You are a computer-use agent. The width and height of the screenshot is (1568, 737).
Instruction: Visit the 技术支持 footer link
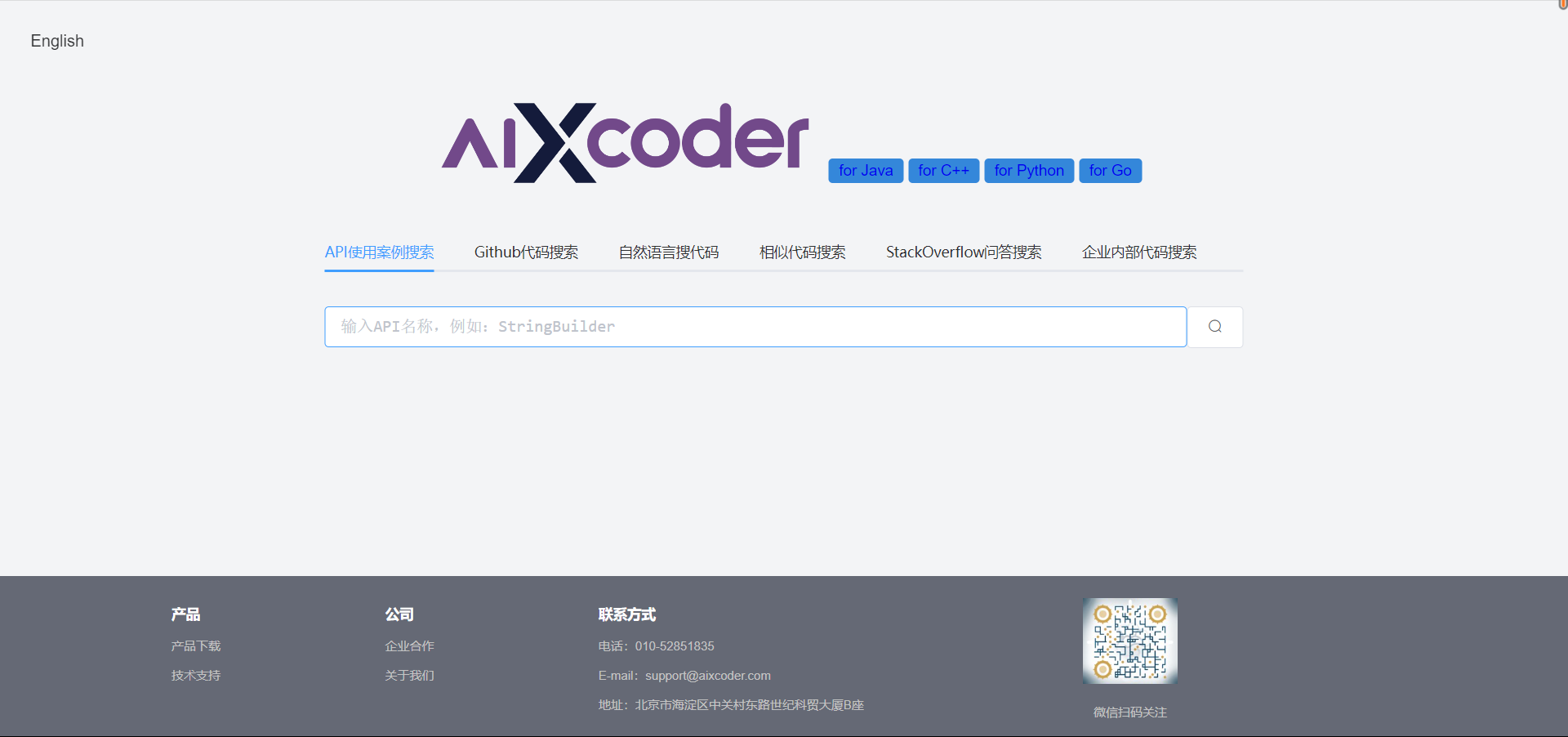pos(196,676)
